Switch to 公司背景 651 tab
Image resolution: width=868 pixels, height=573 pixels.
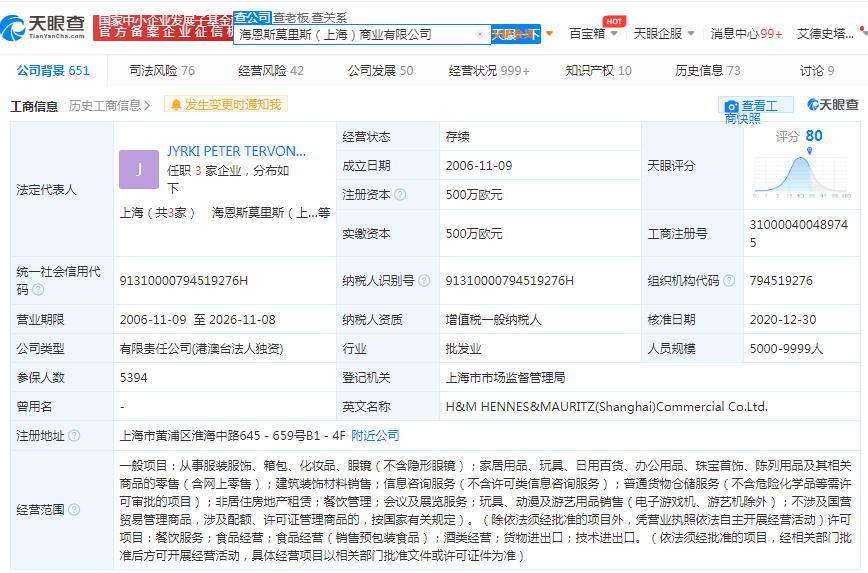point(53,71)
